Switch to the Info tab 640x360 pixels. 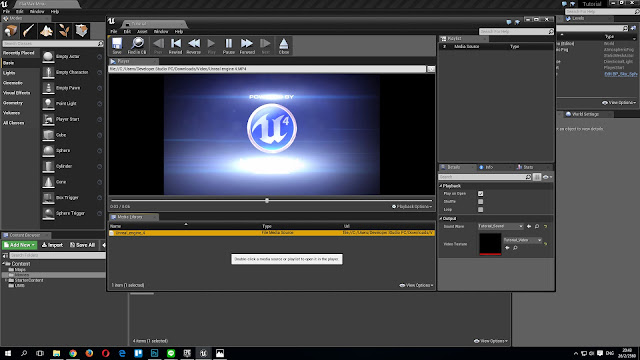point(489,167)
